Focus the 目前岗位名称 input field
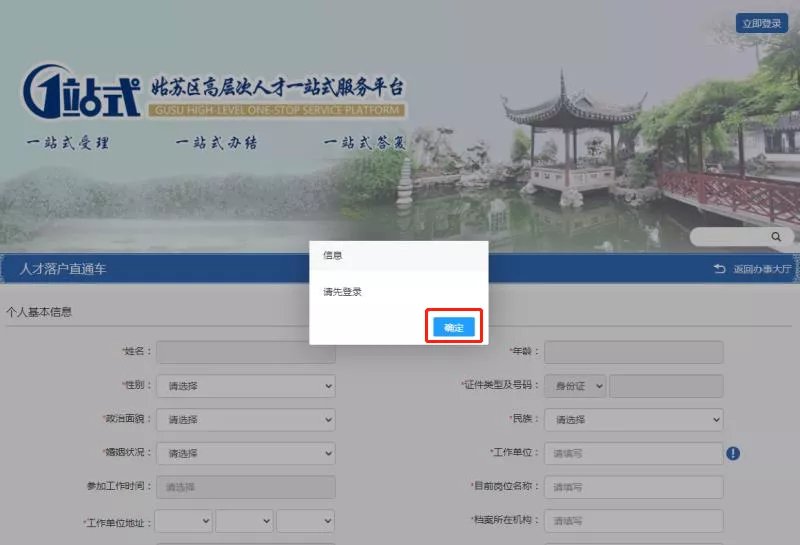Image resolution: width=800 pixels, height=545 pixels. [634, 487]
